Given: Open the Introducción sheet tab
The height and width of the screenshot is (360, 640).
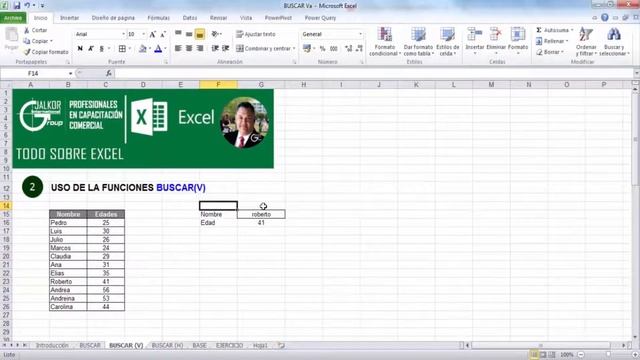Looking at the screenshot, I should [x=52, y=345].
